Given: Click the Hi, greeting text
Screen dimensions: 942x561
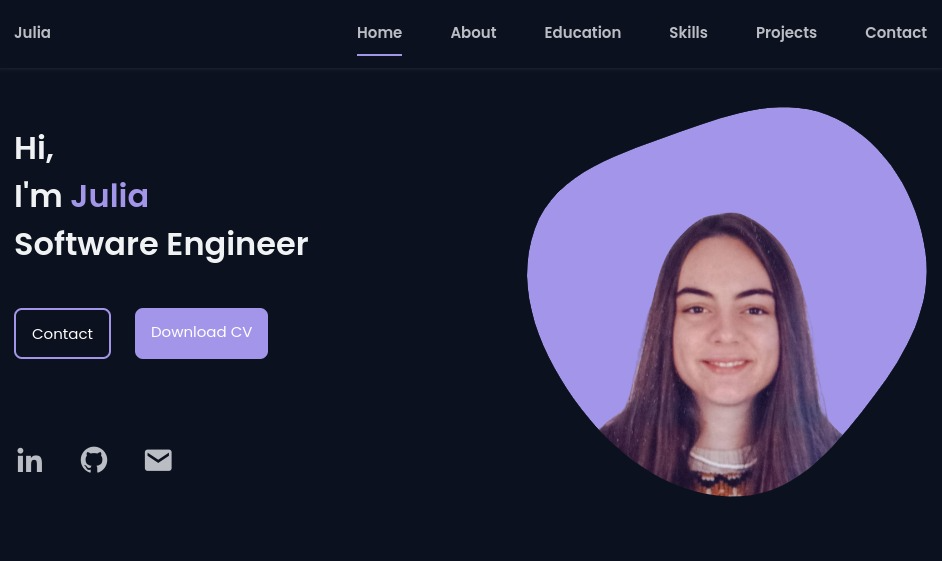Looking at the screenshot, I should 34,148.
